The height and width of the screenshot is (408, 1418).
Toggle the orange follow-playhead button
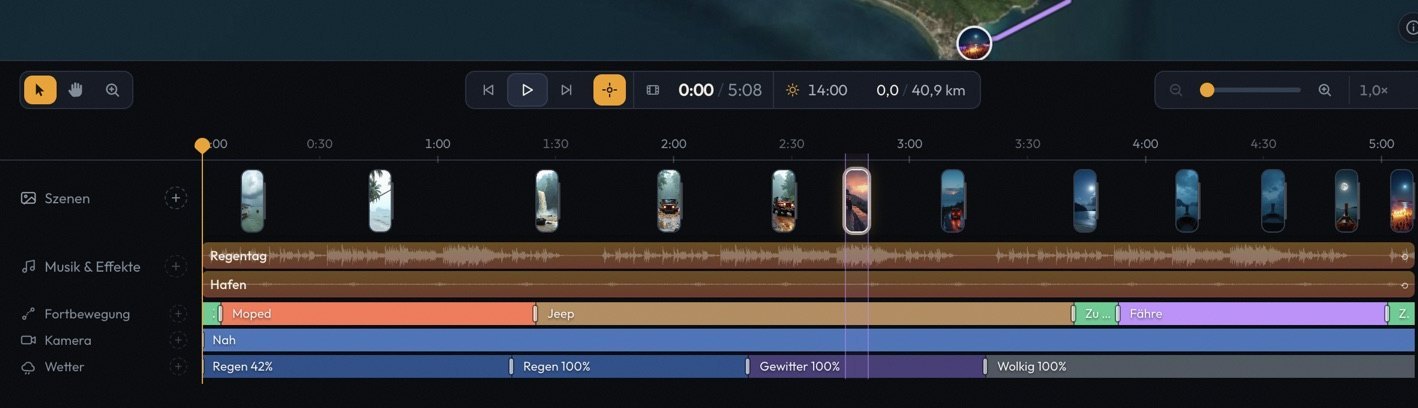click(x=609, y=90)
